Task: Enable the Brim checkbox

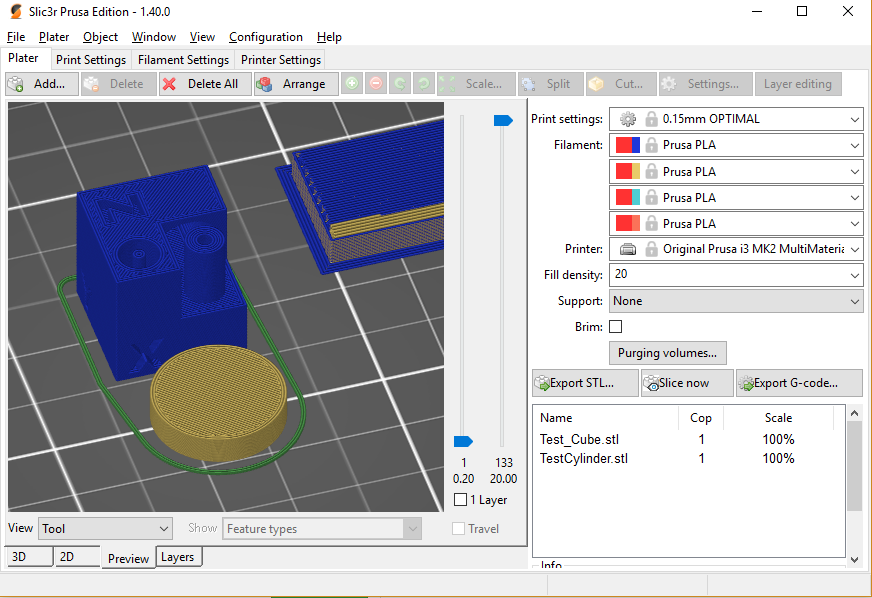Action: [616, 327]
